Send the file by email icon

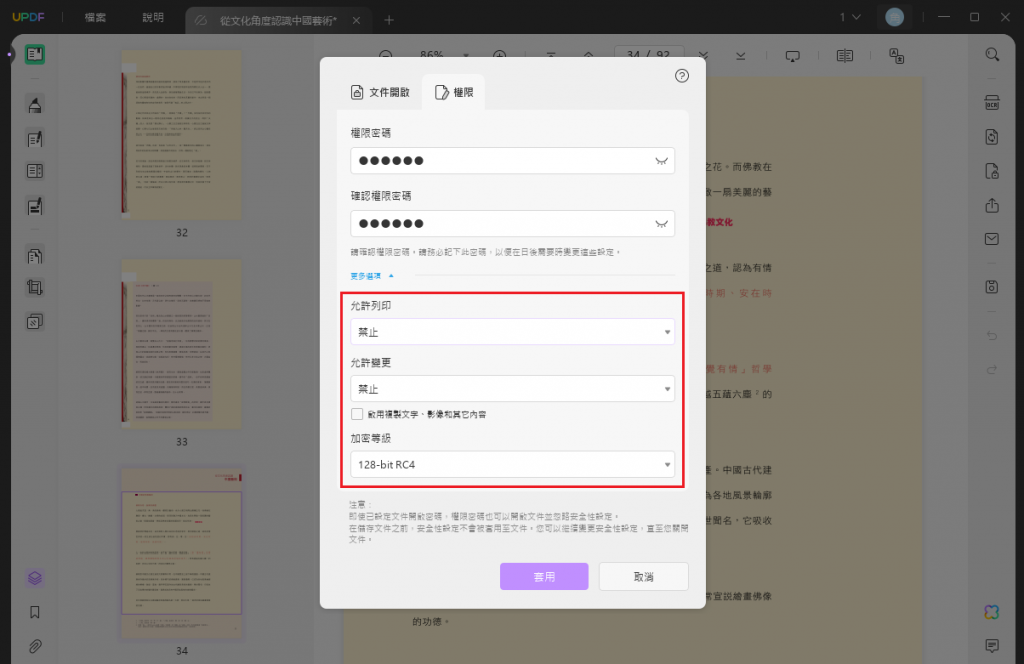pos(992,239)
